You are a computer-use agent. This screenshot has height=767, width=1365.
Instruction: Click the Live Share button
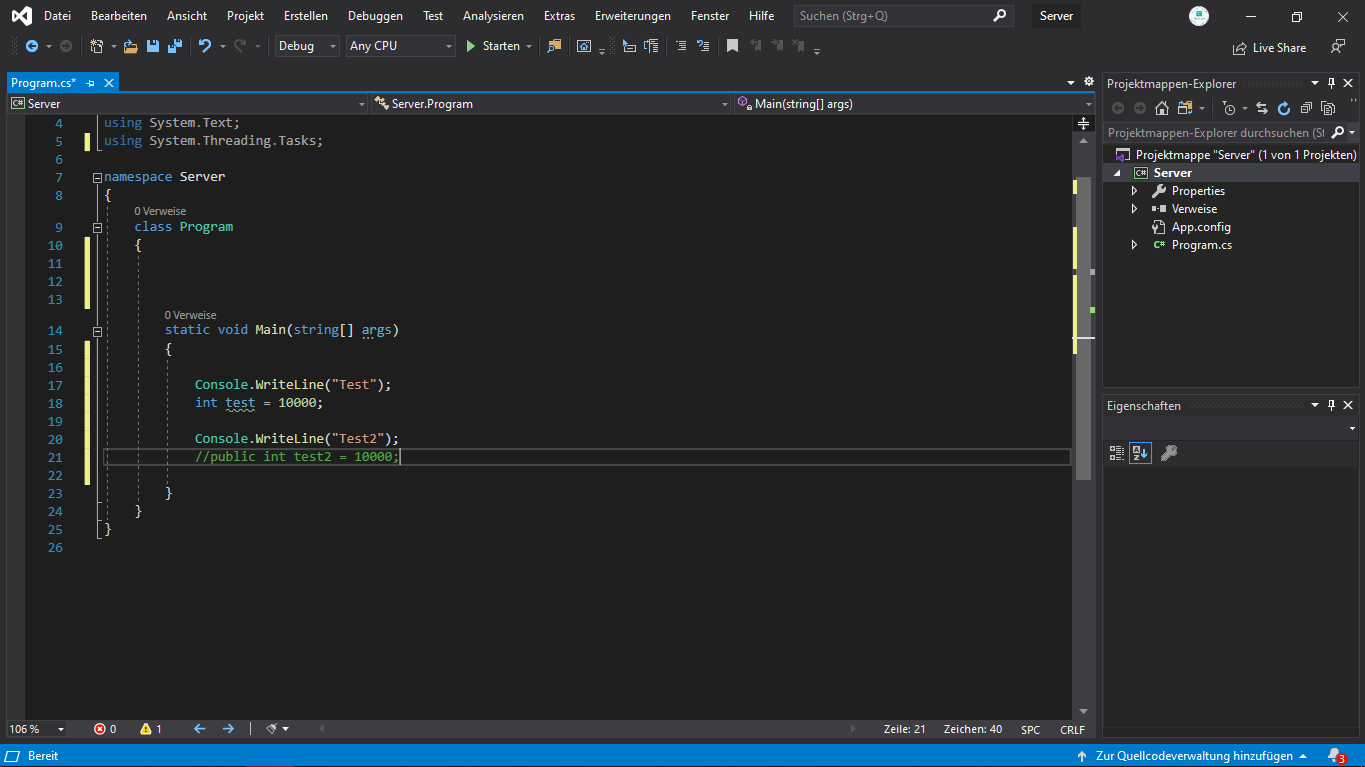point(1269,47)
